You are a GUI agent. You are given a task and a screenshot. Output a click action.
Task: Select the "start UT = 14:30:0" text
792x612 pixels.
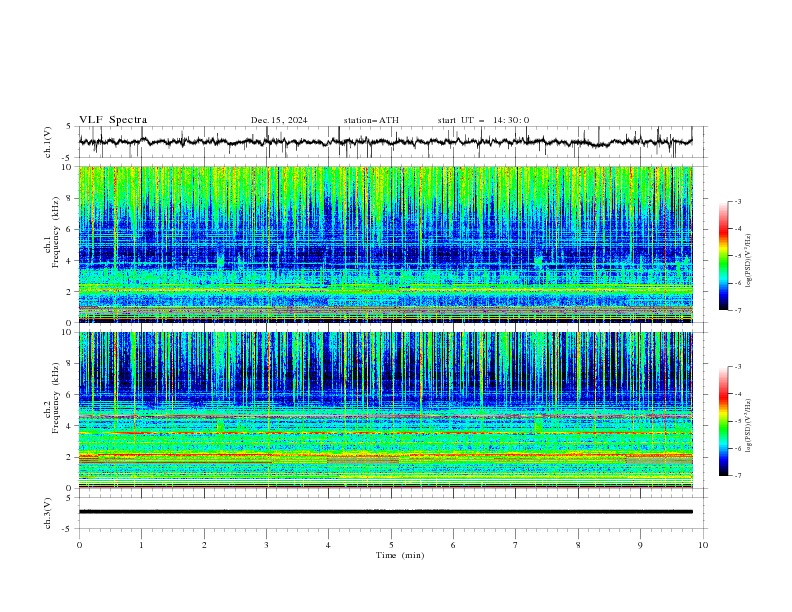[x=483, y=120]
